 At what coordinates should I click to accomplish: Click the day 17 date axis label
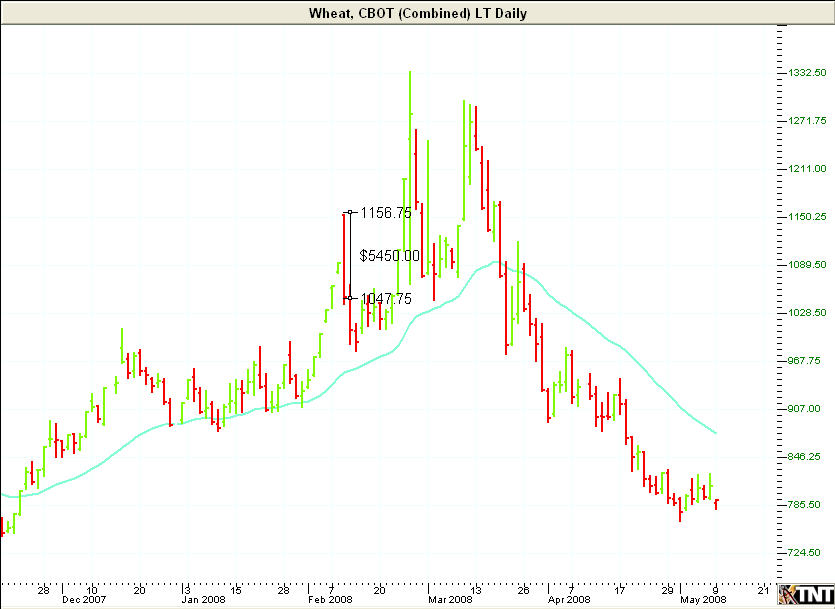pyautogui.click(x=619, y=590)
